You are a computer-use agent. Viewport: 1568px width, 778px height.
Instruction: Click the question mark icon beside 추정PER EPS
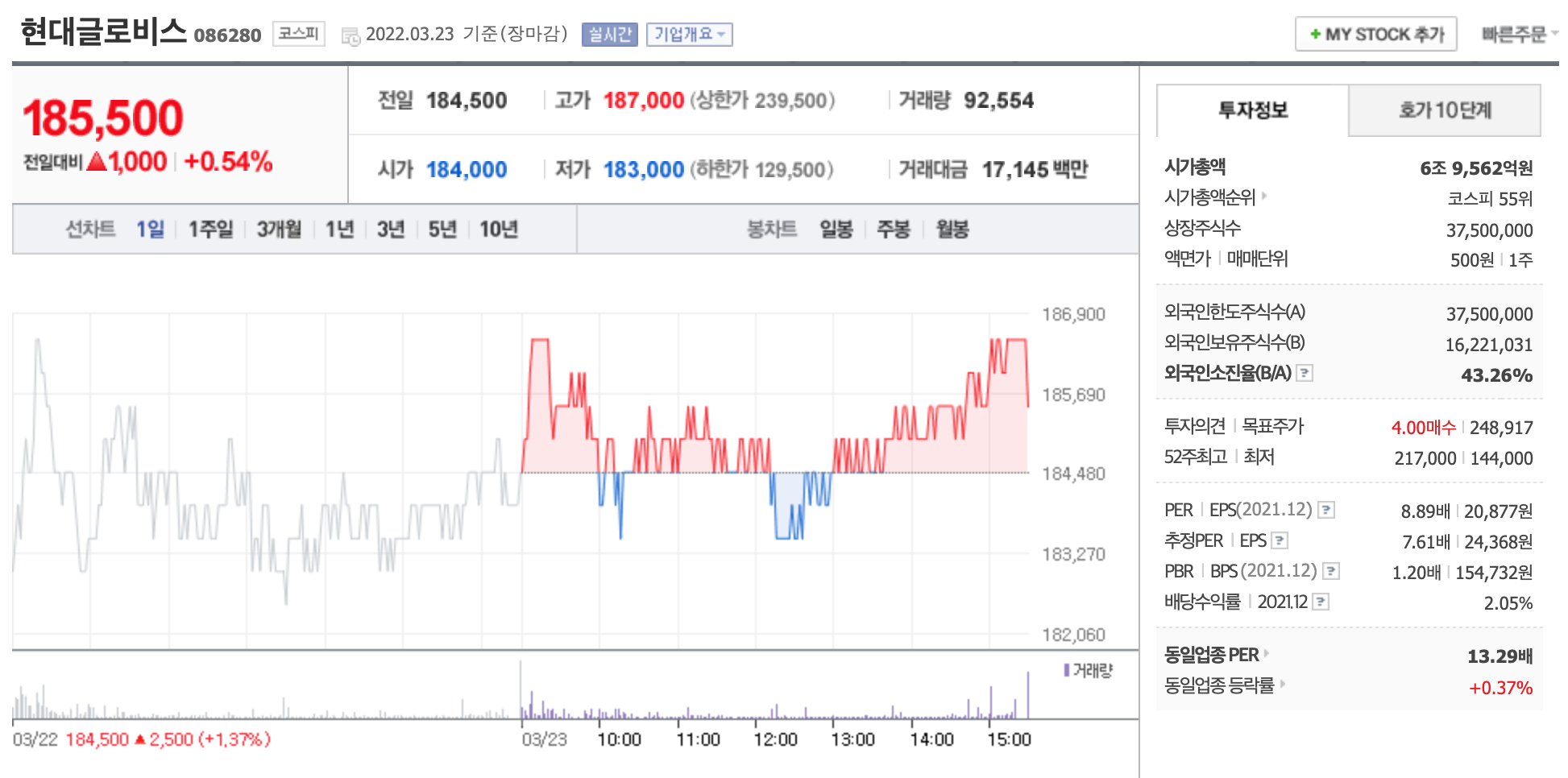pyautogui.click(x=1280, y=540)
